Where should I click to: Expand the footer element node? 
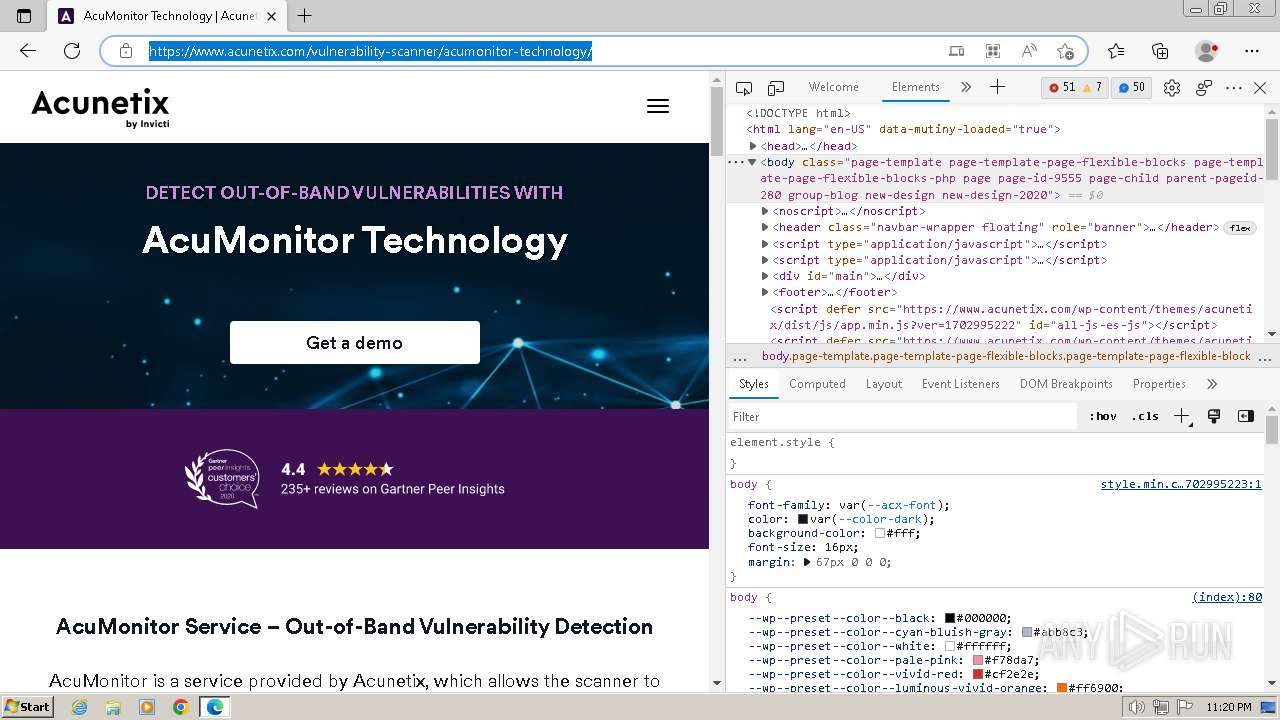click(x=765, y=292)
